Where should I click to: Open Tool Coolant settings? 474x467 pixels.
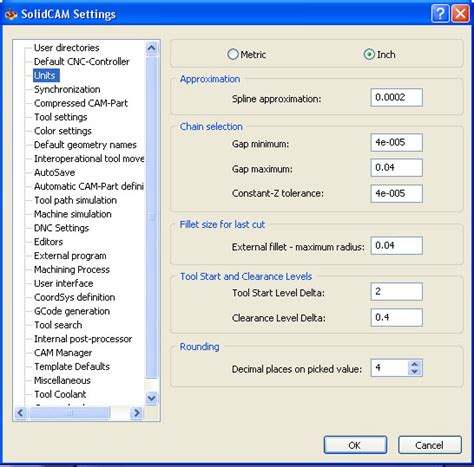click(60, 394)
